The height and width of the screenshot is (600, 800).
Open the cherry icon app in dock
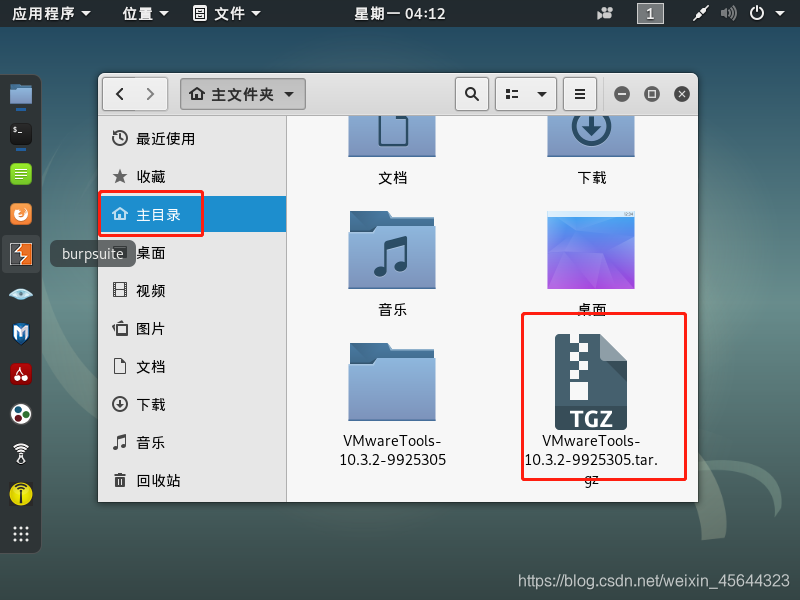pyautogui.click(x=21, y=374)
